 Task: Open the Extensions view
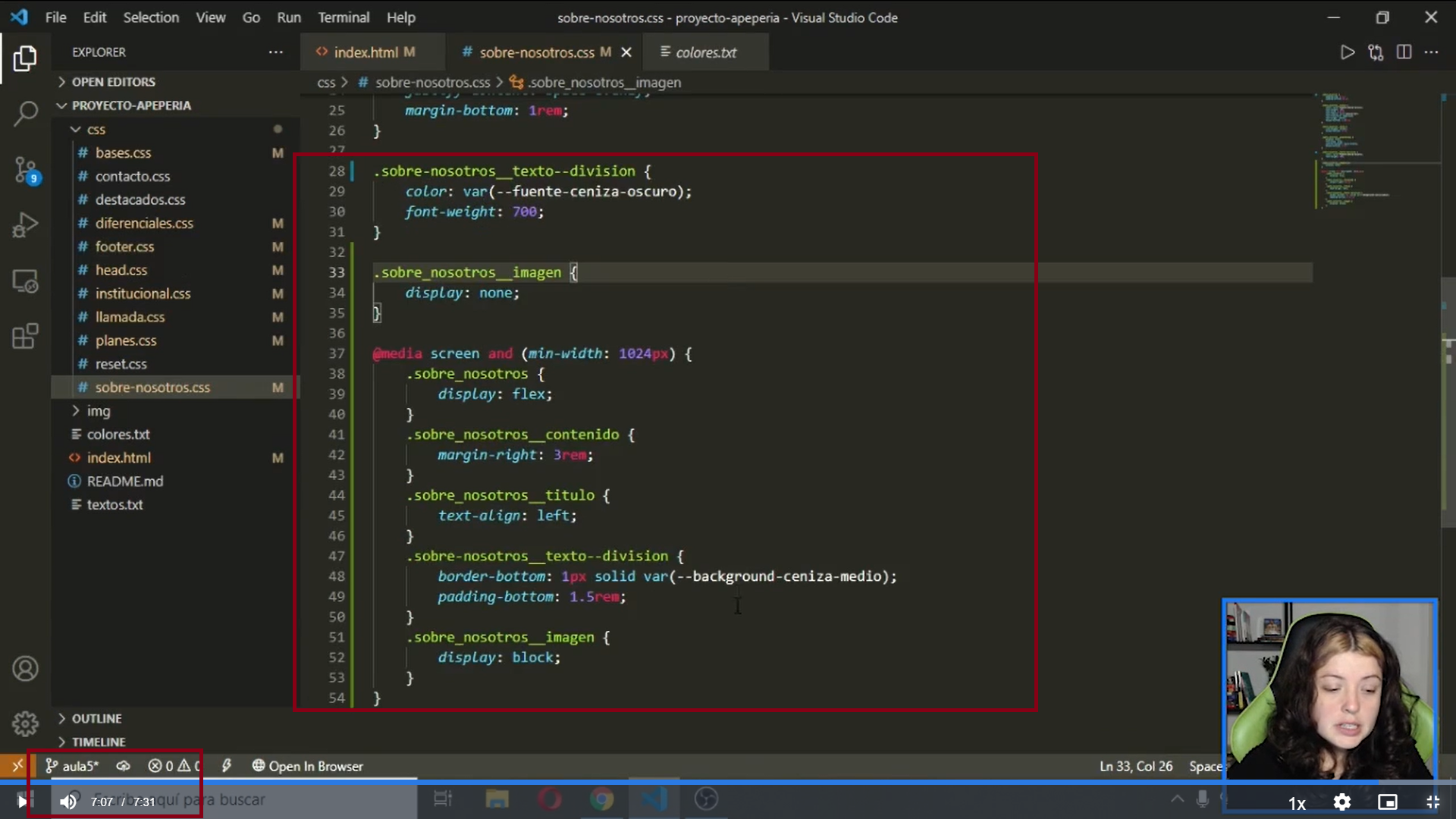[25, 336]
